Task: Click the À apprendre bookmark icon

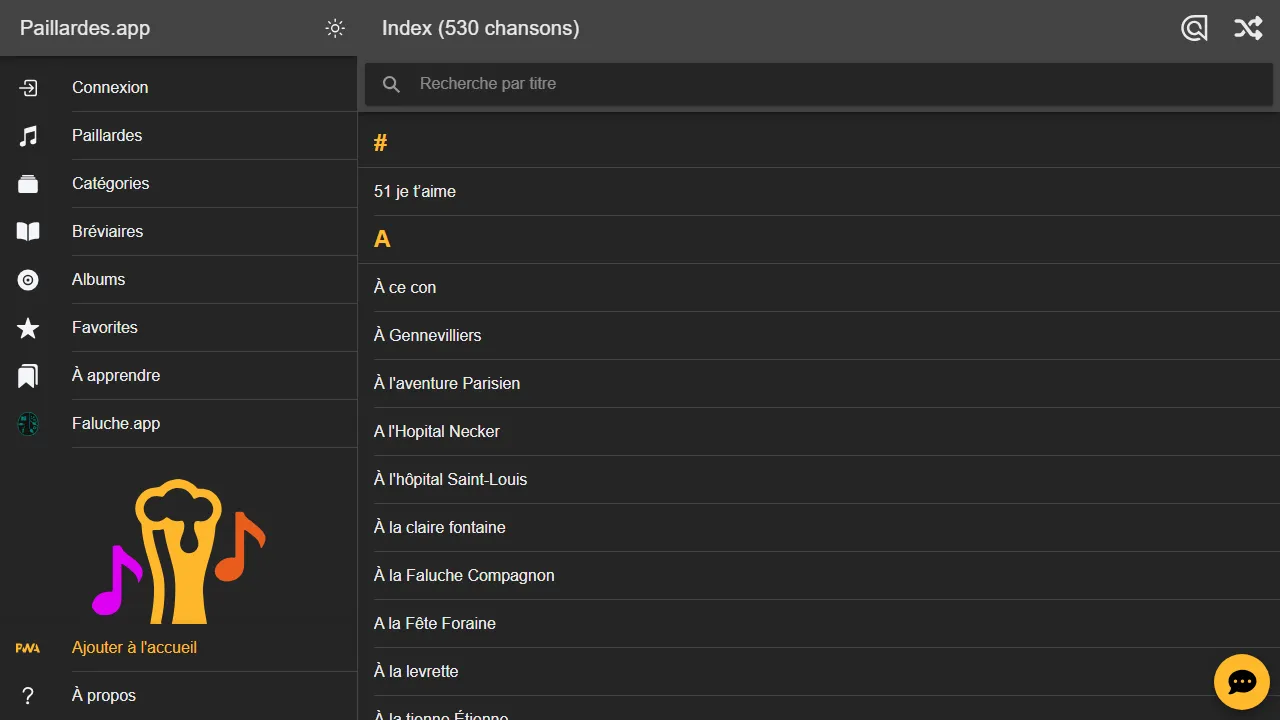Action: tap(28, 376)
